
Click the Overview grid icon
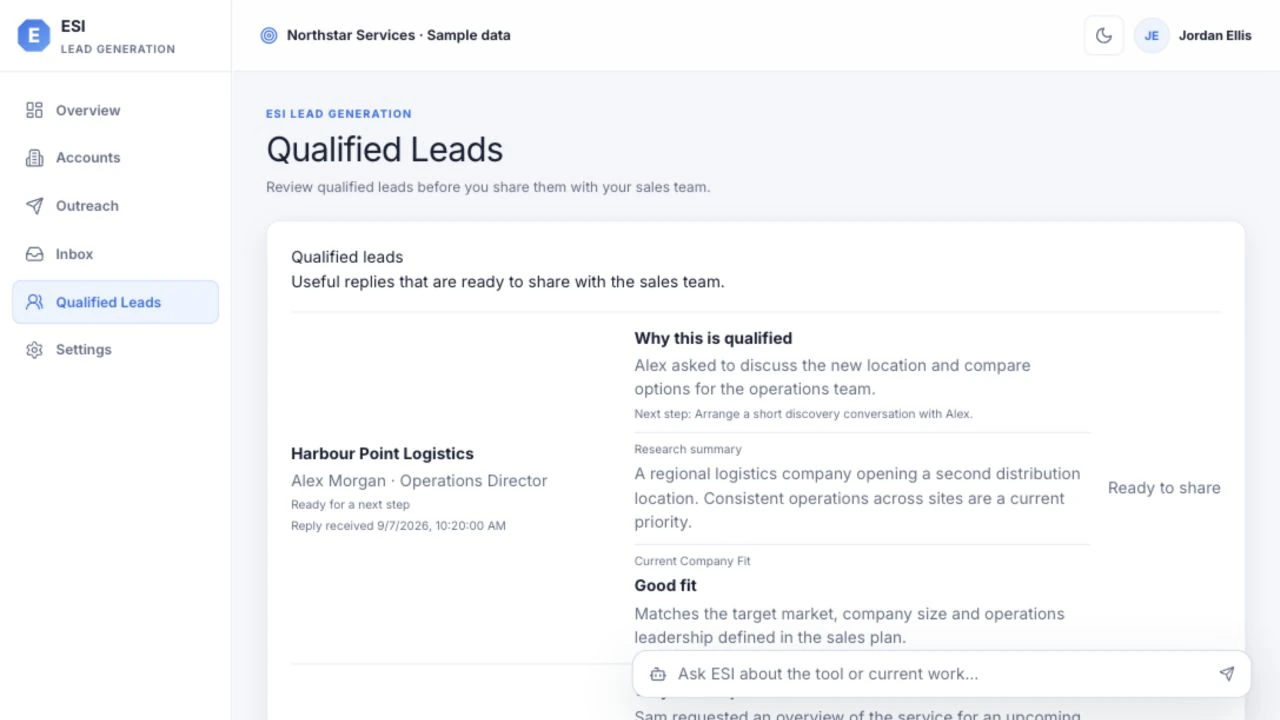point(34,110)
